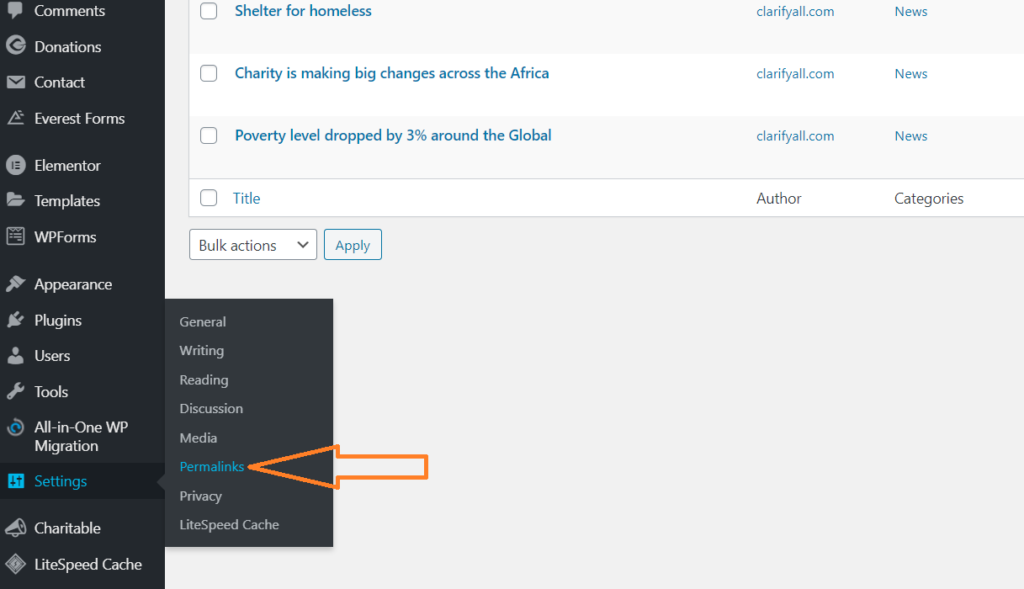Screen dimensions: 1024x589
Task: Open the Everest Forms menu label
Action: pos(79,118)
